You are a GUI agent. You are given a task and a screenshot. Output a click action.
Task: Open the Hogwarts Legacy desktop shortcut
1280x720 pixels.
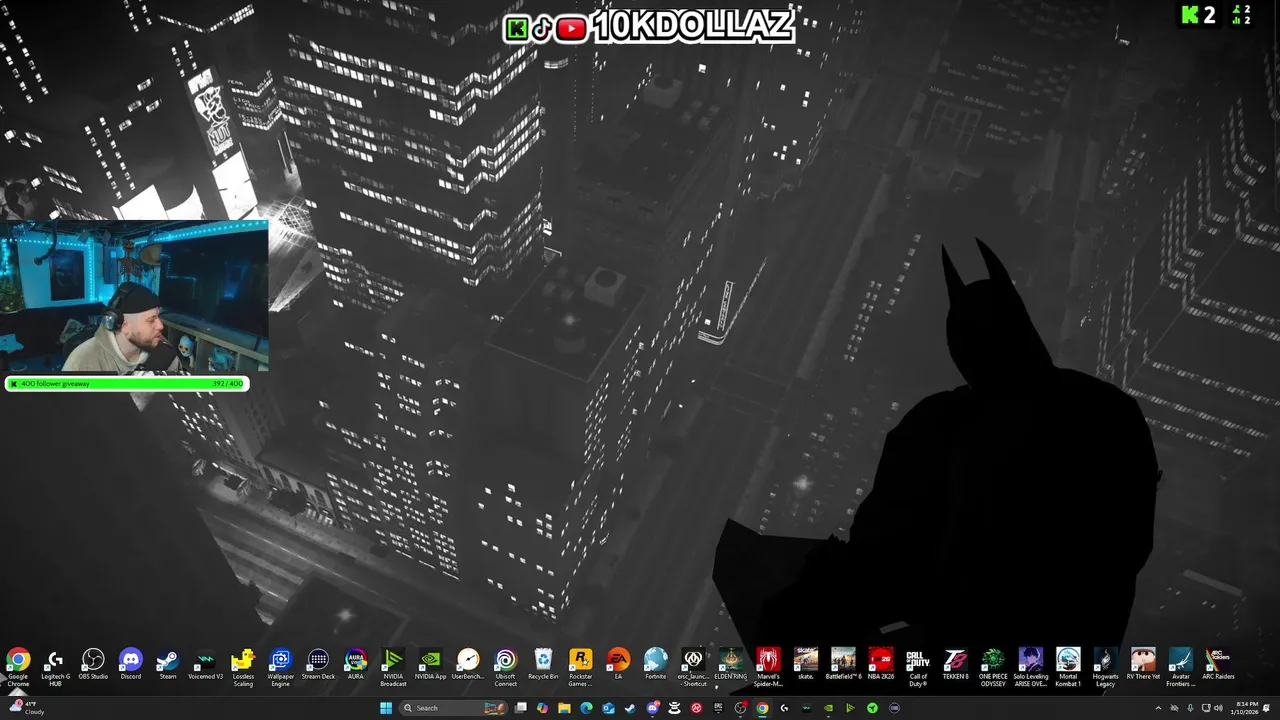[1105, 667]
